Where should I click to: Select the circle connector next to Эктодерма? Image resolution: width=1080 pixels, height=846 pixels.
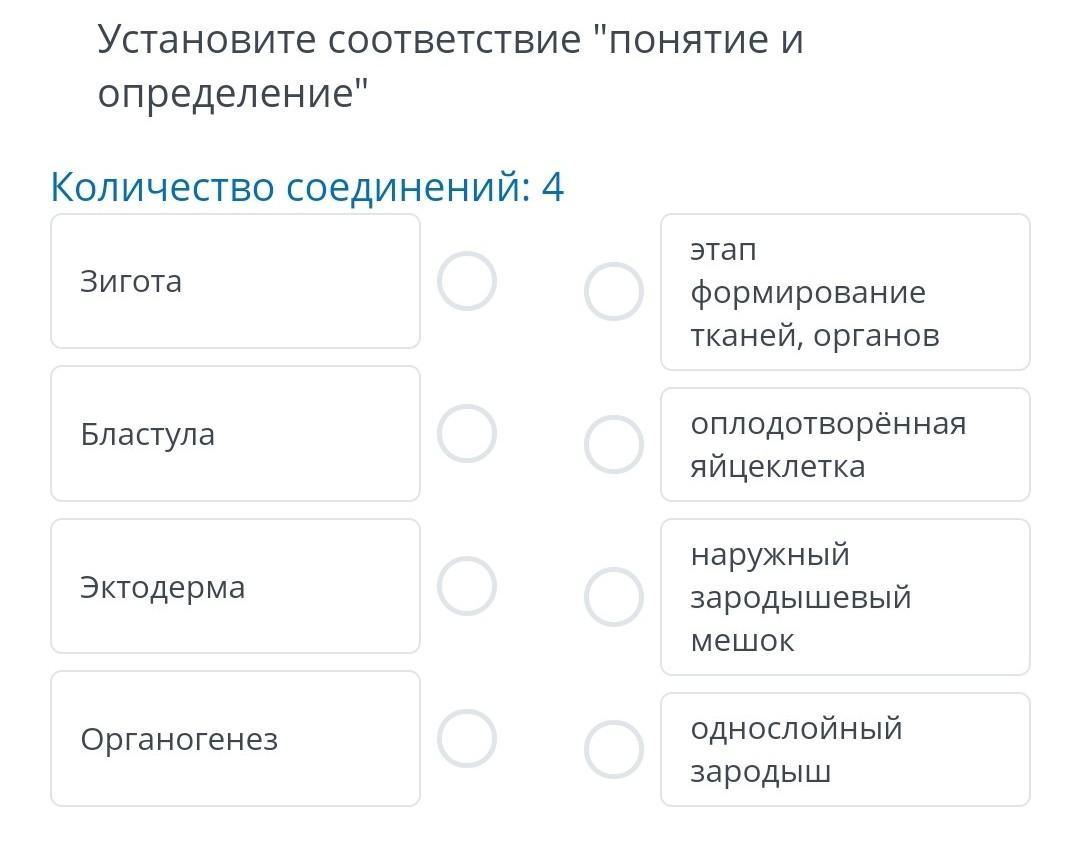click(x=467, y=586)
